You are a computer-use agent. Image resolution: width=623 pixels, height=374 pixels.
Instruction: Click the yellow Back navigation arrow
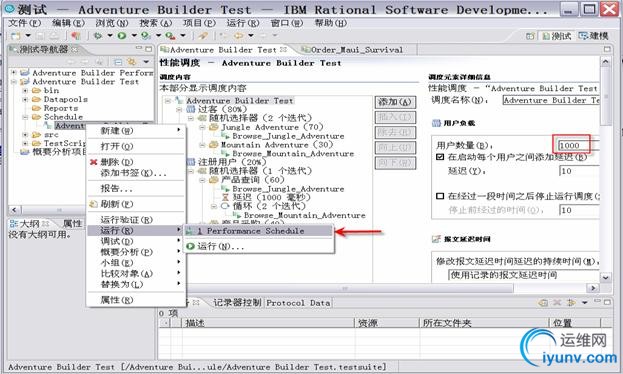pos(238,36)
